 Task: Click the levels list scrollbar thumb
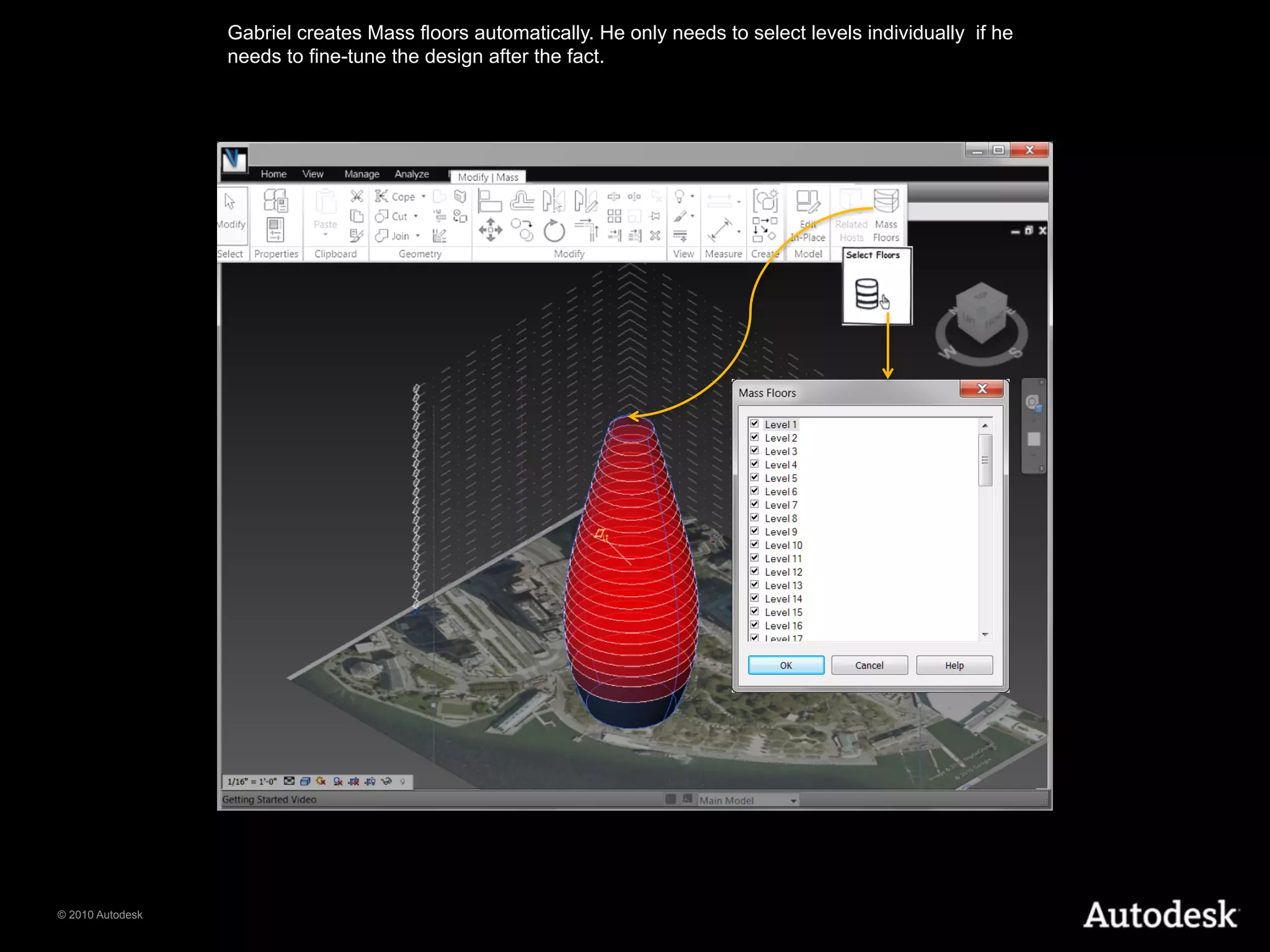pos(985,460)
